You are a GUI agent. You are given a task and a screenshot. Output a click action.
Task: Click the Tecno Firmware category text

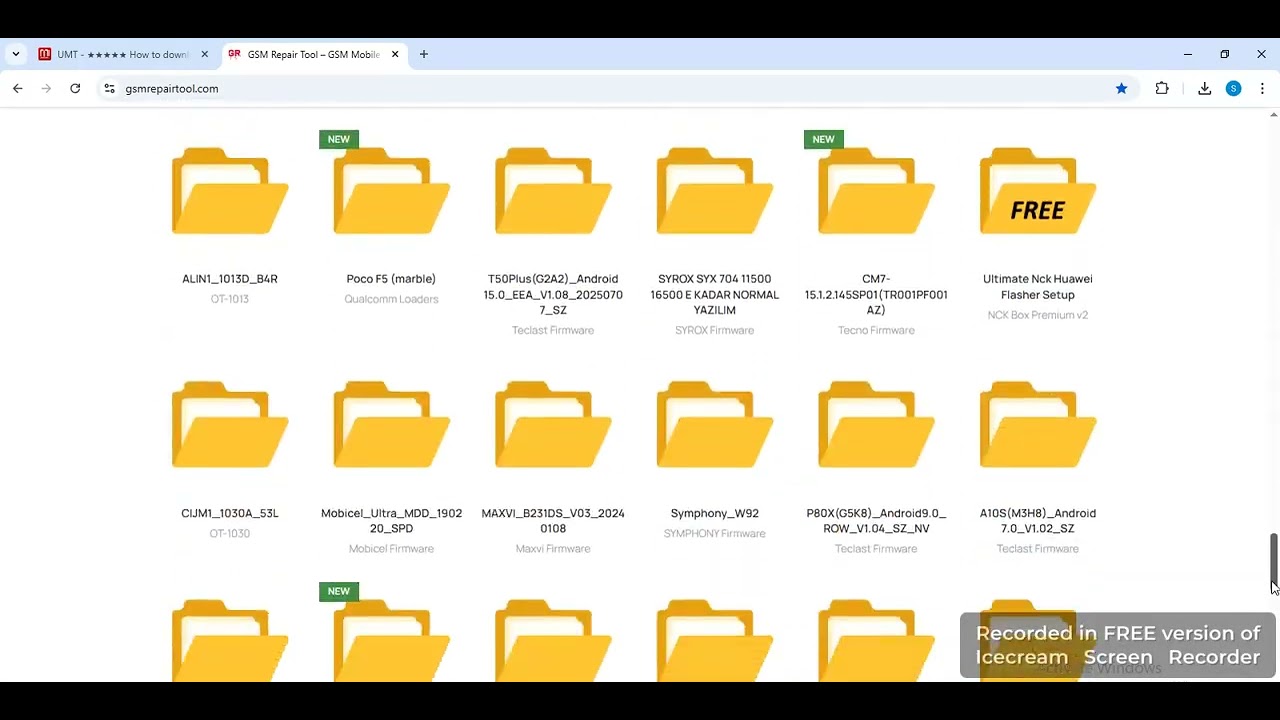[876, 330]
